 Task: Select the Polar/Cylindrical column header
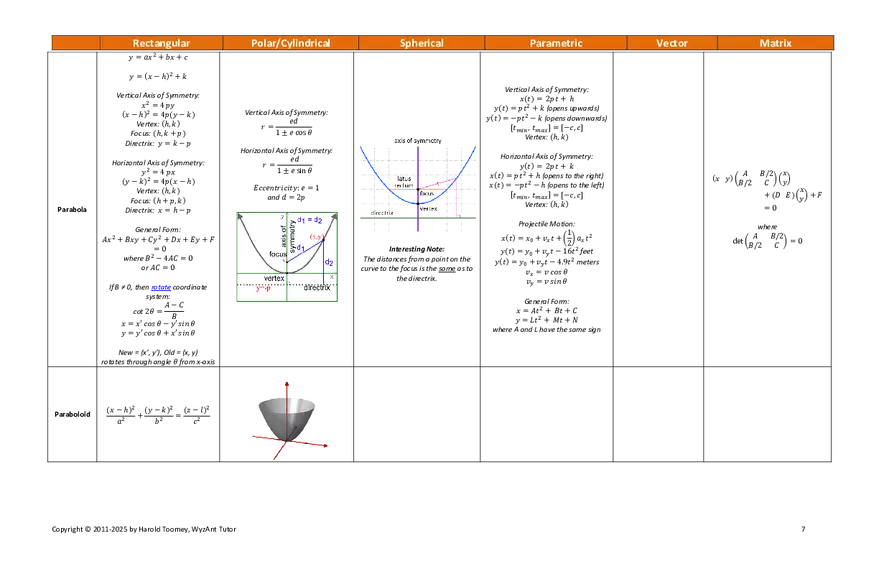pos(290,43)
